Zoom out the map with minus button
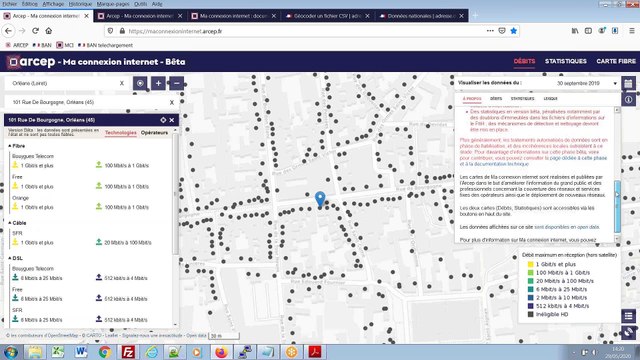Viewport: 640px width, 360px height. pos(176,83)
